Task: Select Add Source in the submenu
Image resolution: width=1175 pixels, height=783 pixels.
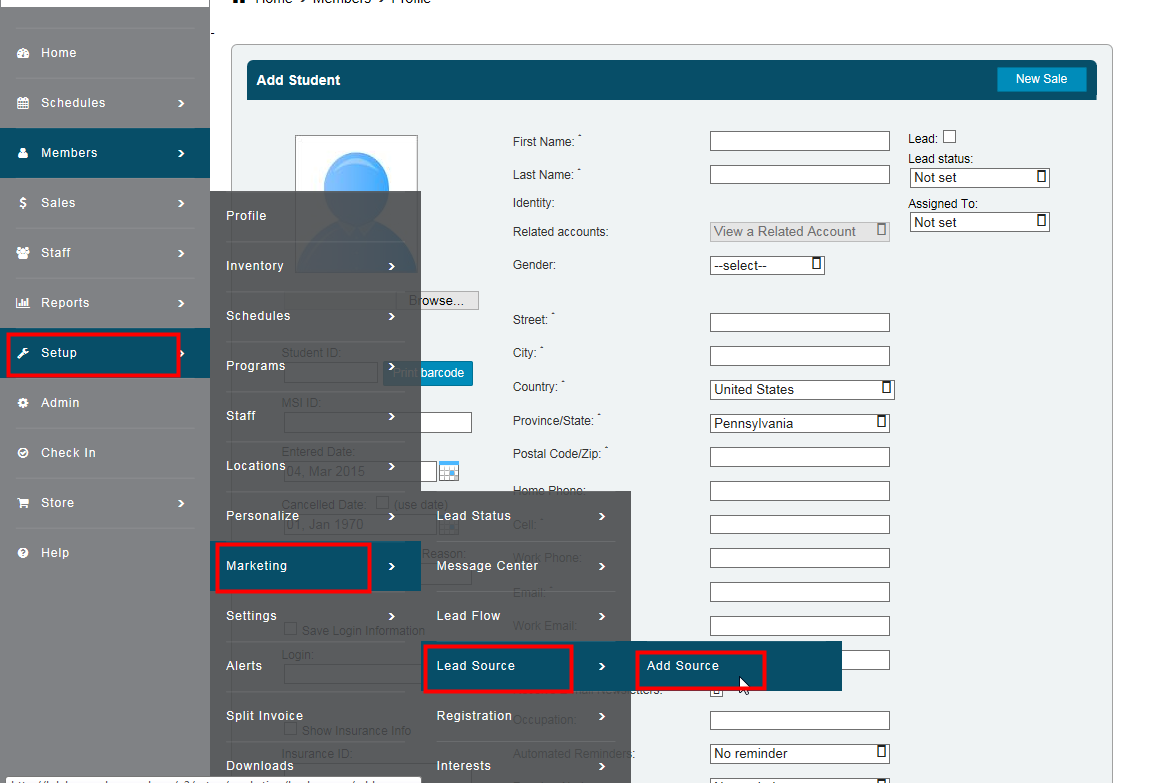Action: tap(683, 666)
